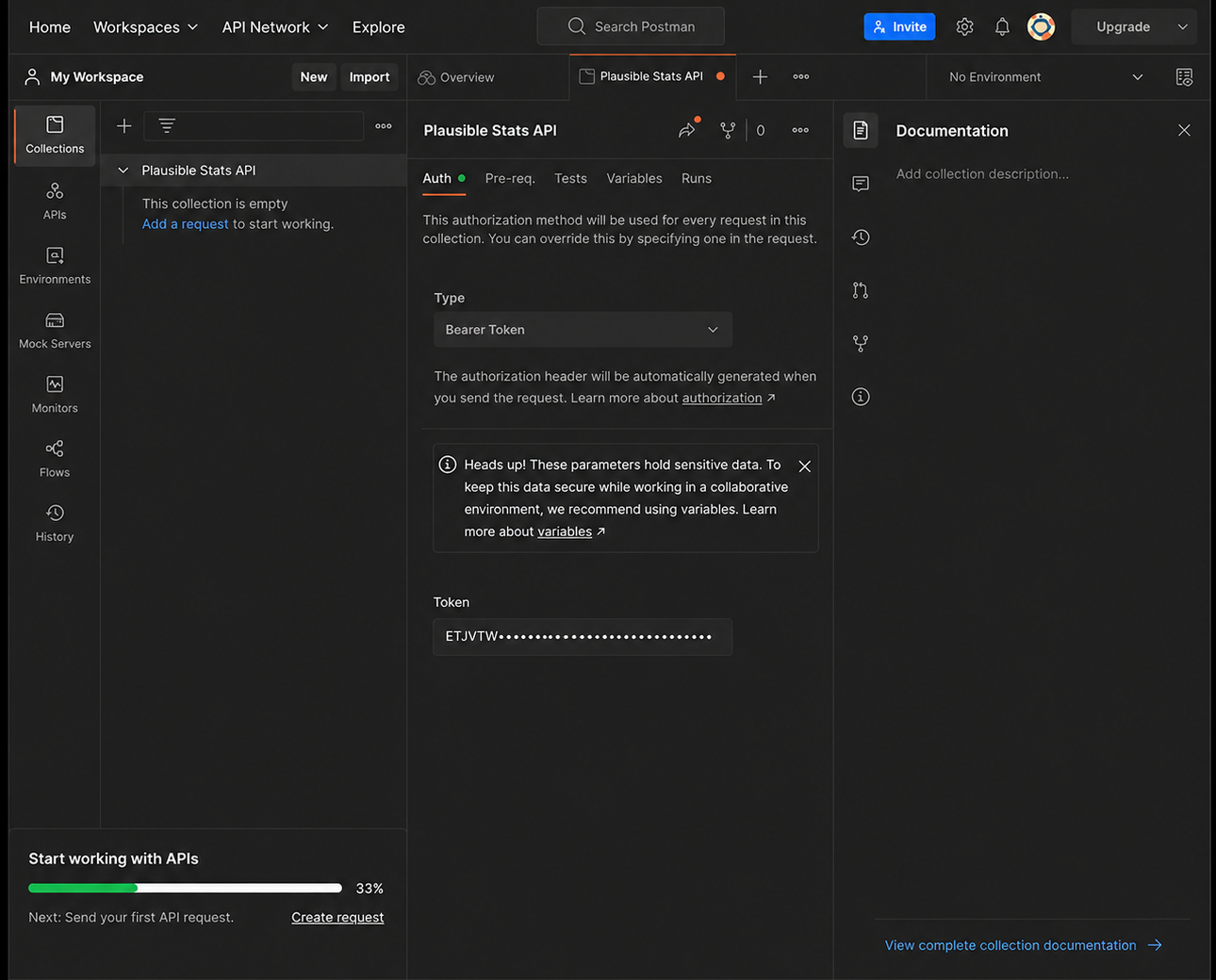Open the environment quick look icon

click(1185, 77)
